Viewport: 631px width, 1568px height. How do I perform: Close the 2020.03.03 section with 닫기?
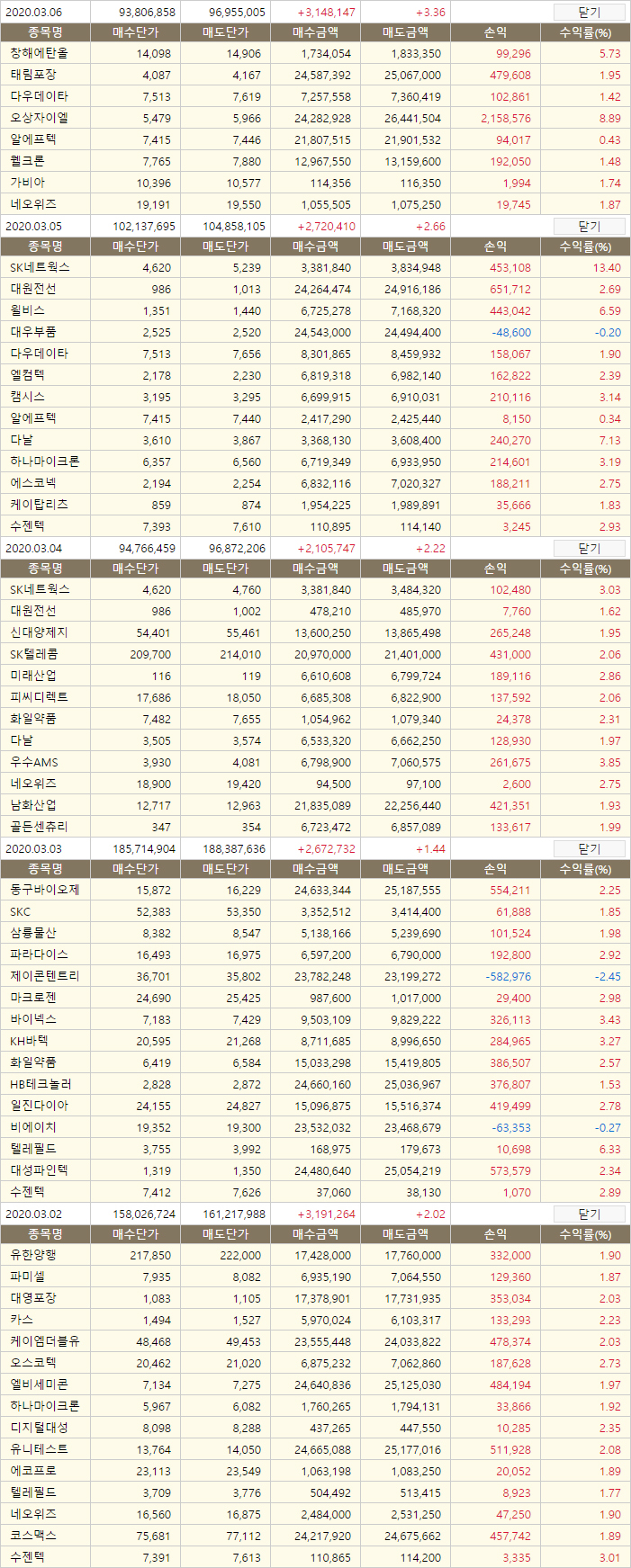pyautogui.click(x=589, y=849)
